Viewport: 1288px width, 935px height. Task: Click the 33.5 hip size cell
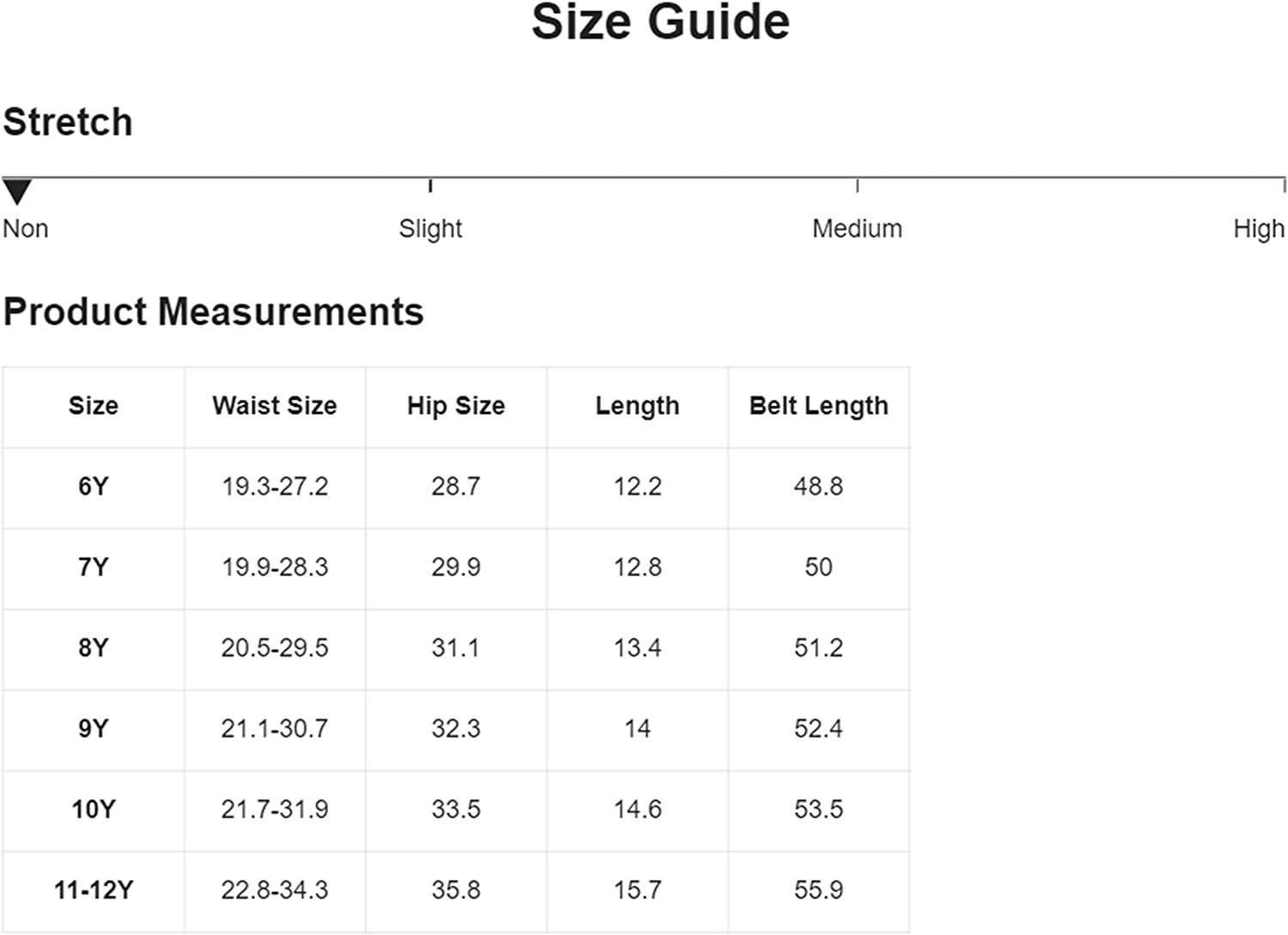point(456,809)
